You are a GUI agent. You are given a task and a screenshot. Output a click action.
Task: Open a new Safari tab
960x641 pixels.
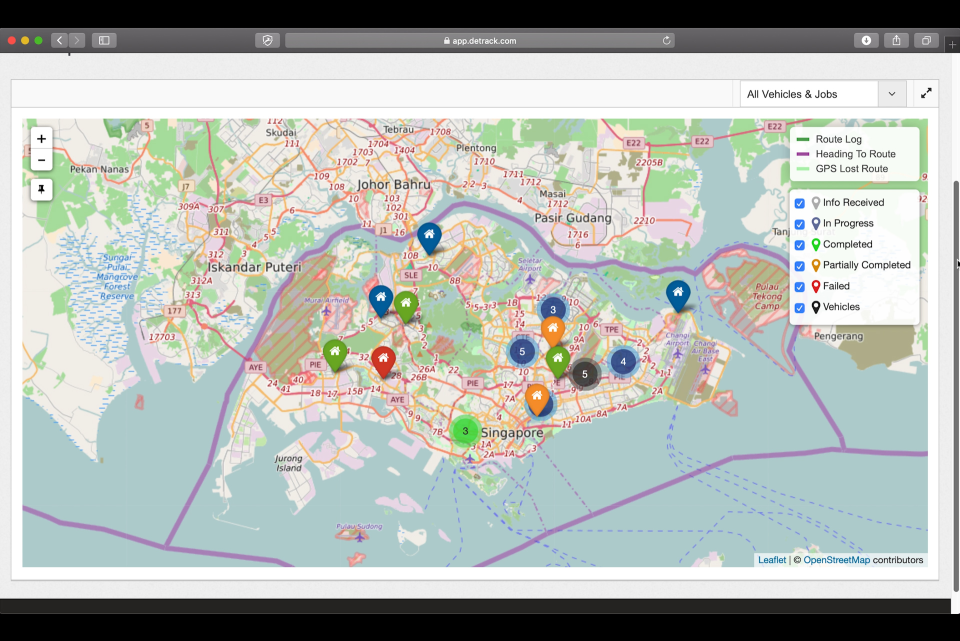[952, 44]
